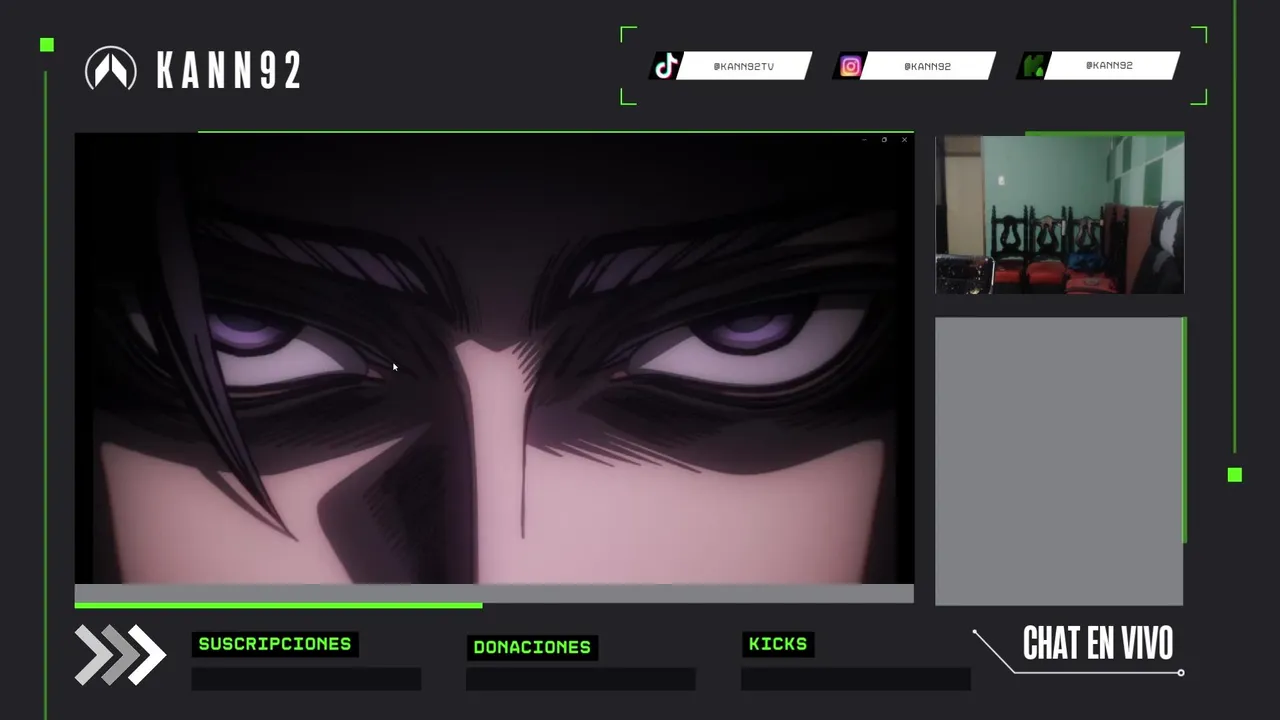
Task: Click the triple chevron arrows icon
Action: 120,655
